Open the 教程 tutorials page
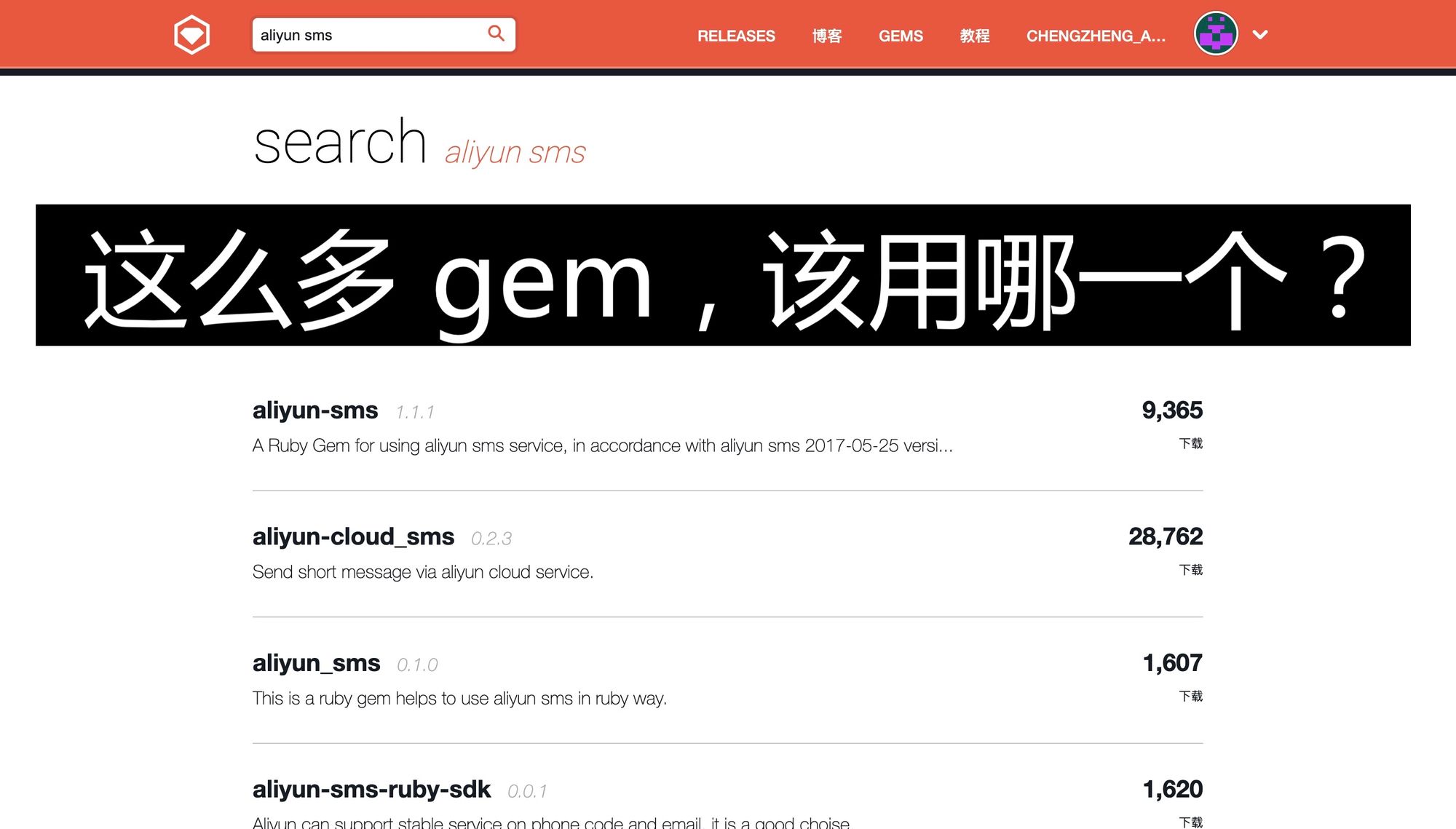Viewport: 1456px width, 829px height. [974, 36]
